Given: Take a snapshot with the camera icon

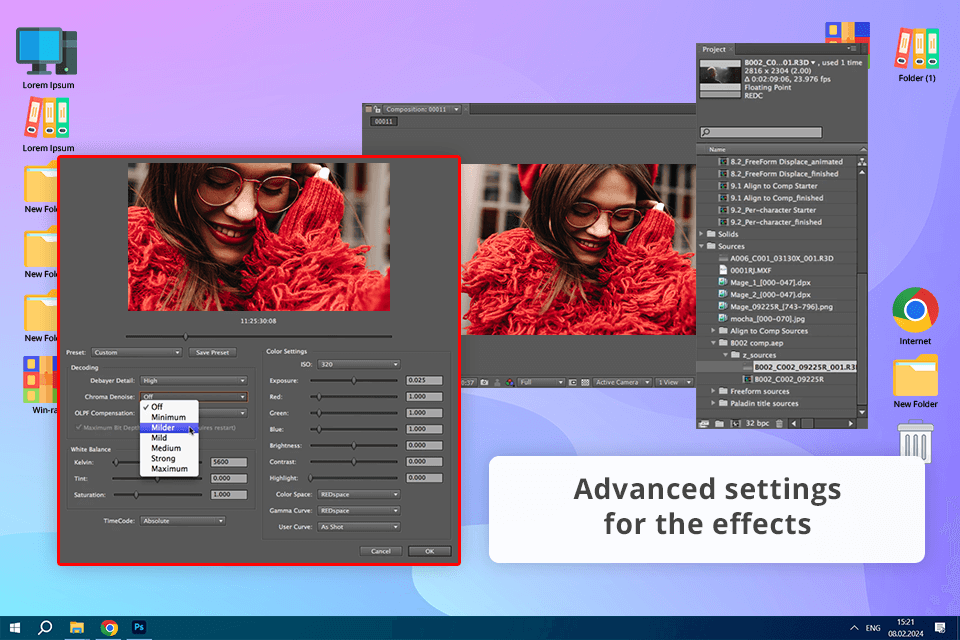Looking at the screenshot, I should [x=484, y=382].
